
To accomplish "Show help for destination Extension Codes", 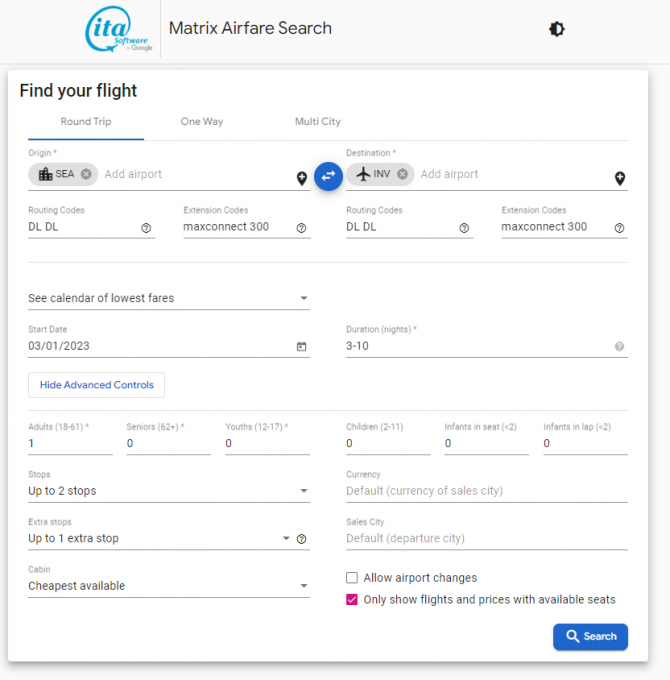I will (619, 228).
